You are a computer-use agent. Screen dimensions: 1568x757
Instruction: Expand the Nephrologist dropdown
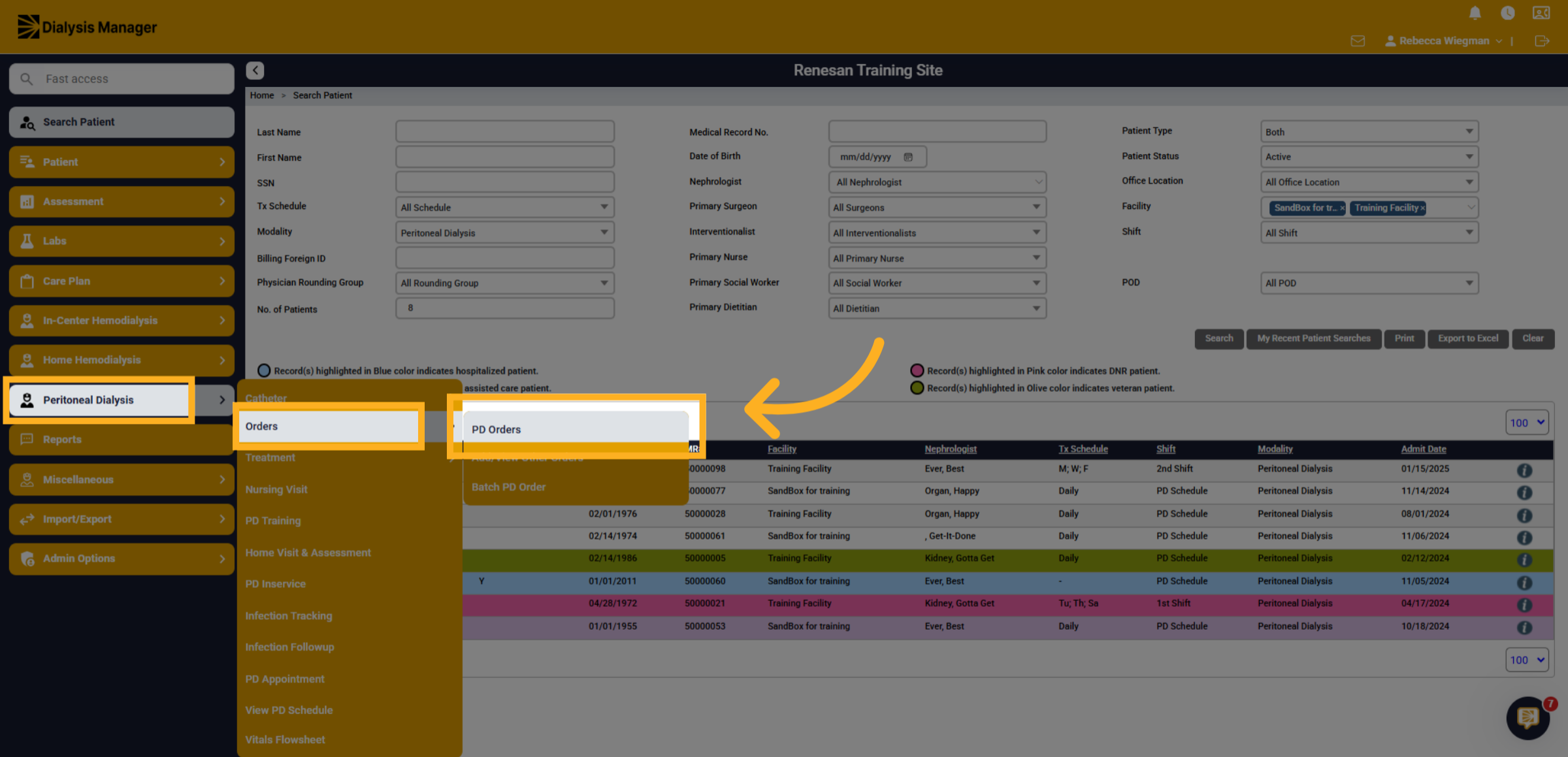pyautogui.click(x=937, y=182)
